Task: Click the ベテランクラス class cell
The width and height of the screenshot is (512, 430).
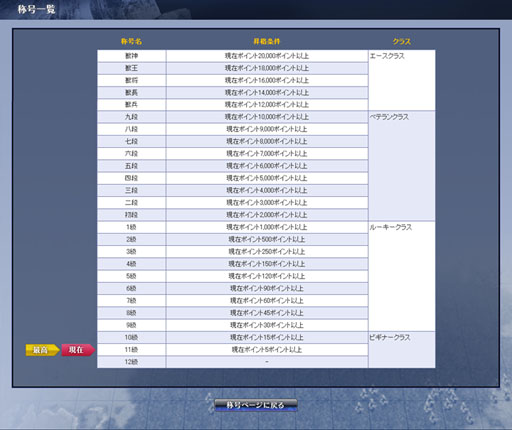Action: click(402, 166)
